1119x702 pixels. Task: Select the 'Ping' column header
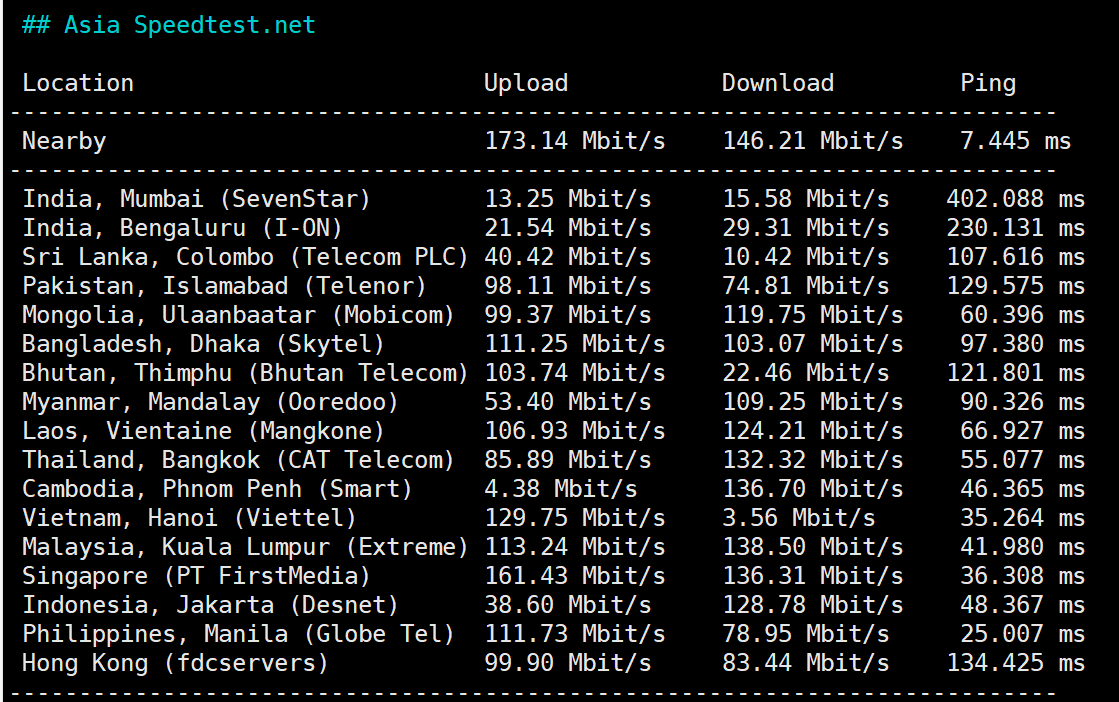(x=988, y=83)
